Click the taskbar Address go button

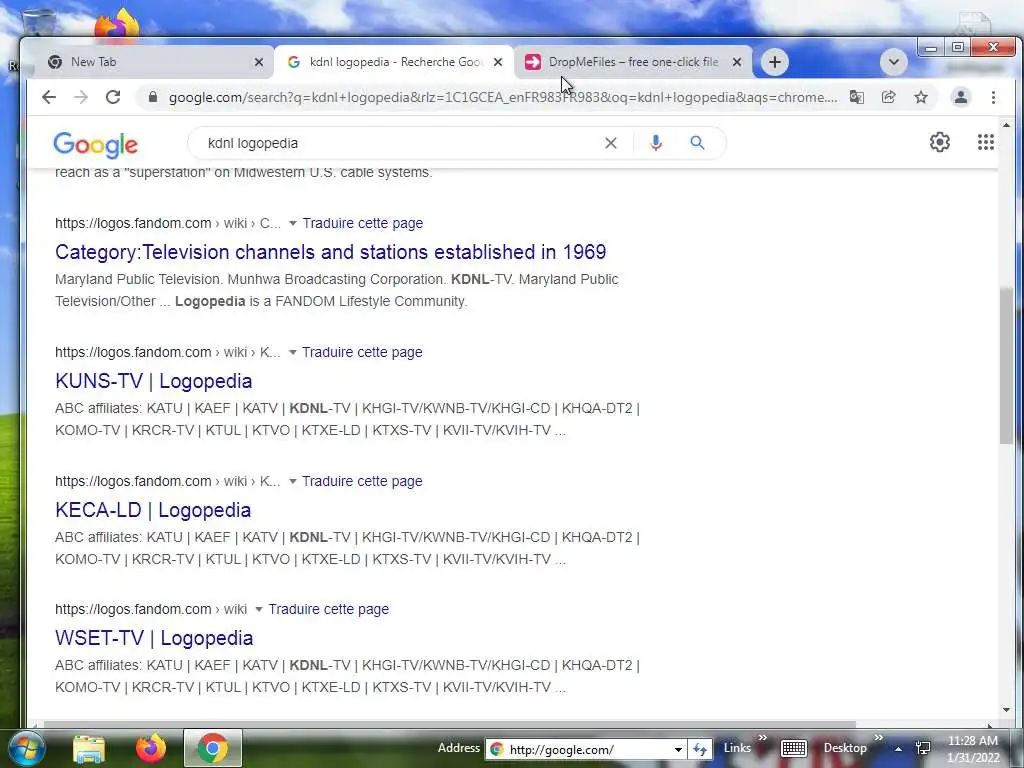[700, 750]
